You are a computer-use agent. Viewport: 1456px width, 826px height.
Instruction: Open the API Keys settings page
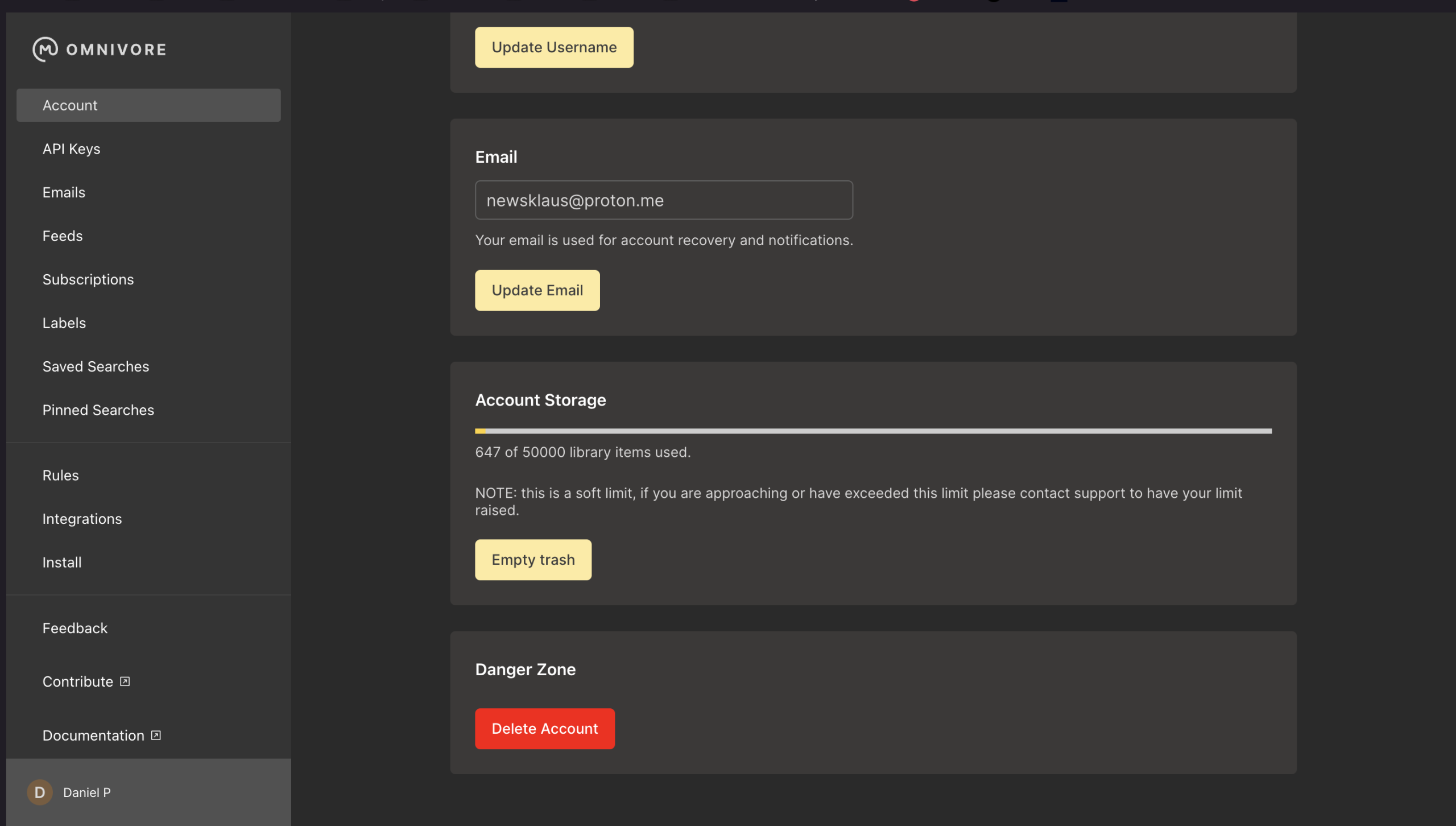[72, 149]
